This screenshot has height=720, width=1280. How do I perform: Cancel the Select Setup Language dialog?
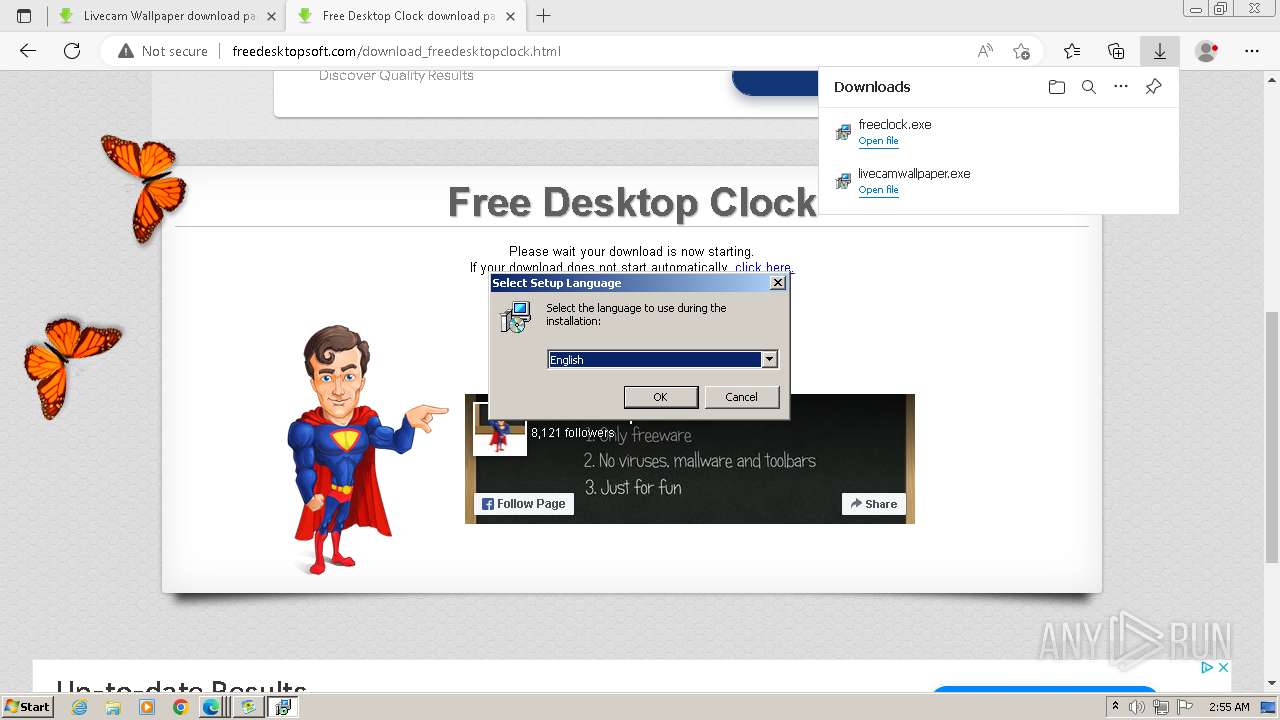tap(741, 397)
